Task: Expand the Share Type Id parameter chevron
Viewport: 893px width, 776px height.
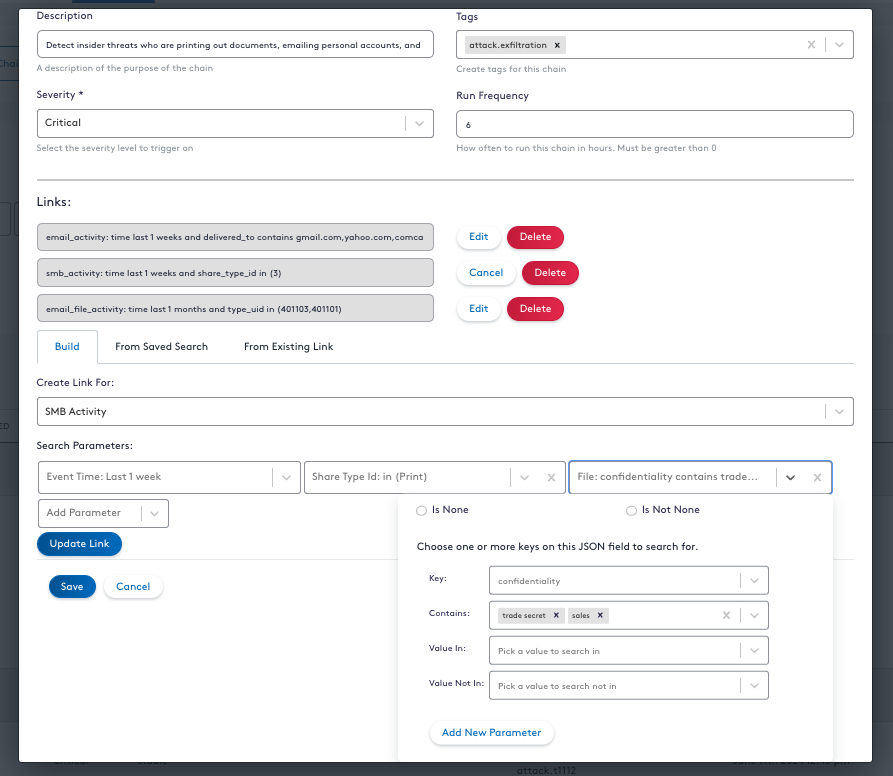Action: (x=525, y=477)
